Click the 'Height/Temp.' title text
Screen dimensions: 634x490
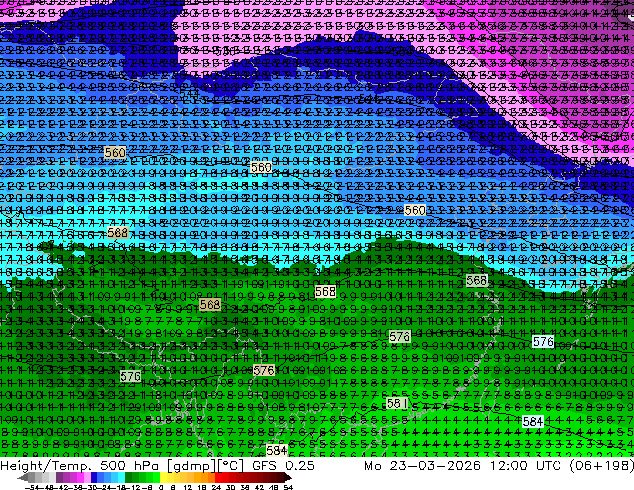[44, 466]
